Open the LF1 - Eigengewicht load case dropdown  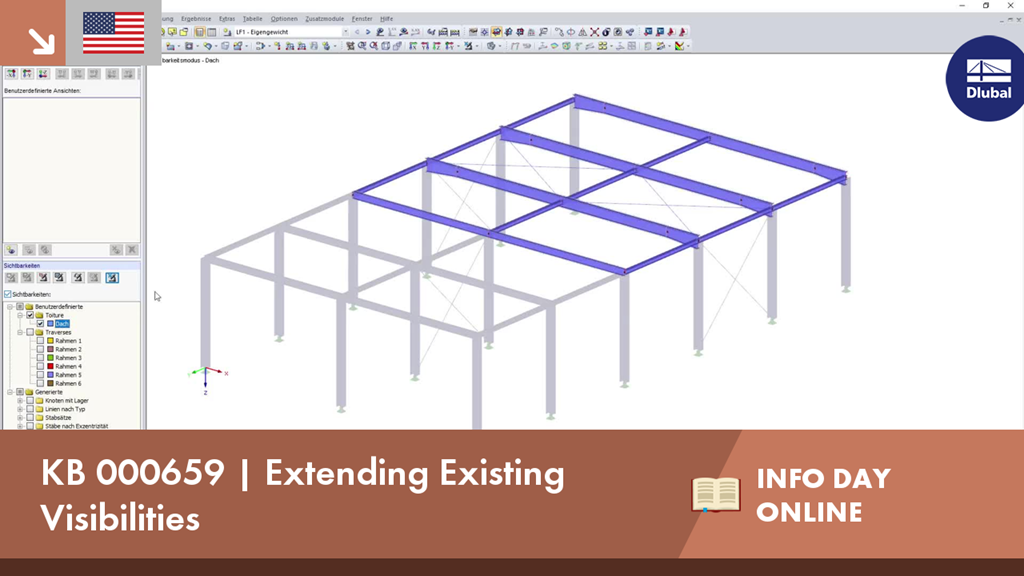coord(345,32)
